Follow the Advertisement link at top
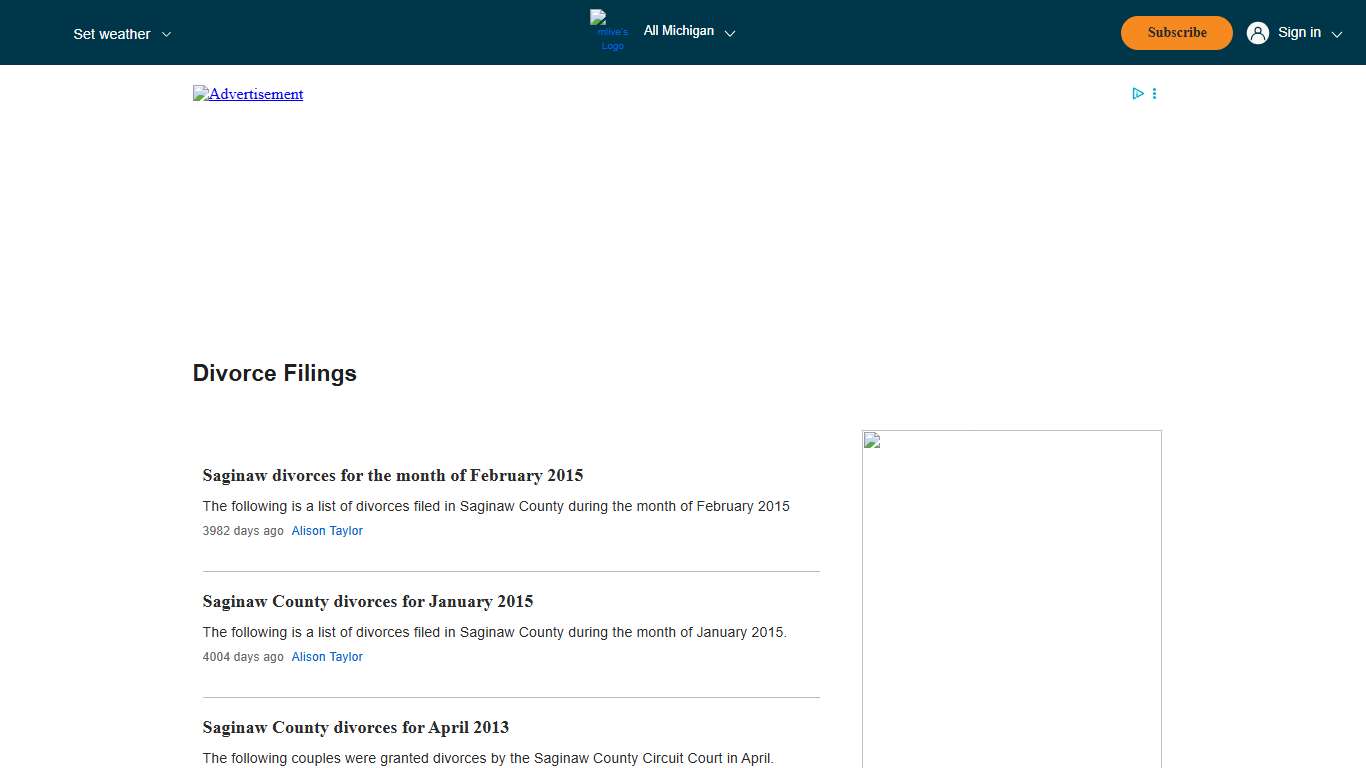 pos(248,94)
